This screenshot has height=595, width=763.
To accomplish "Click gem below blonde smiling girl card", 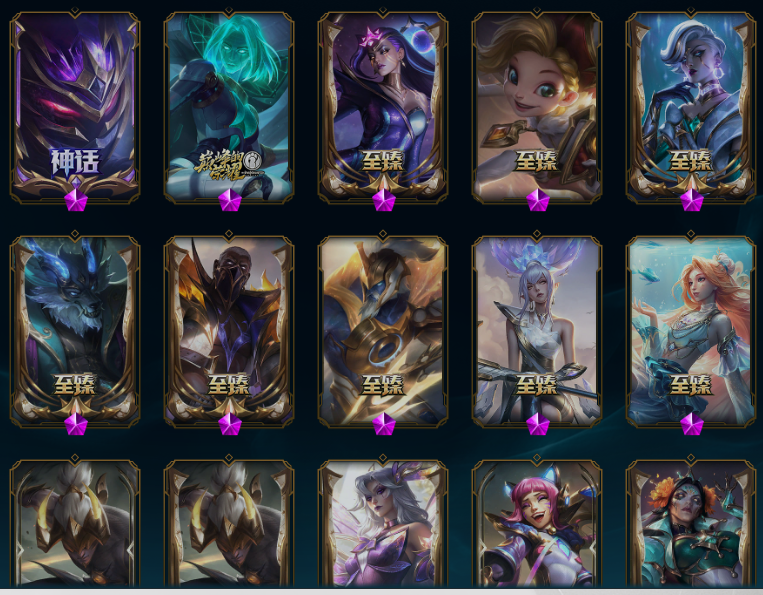I will [538, 200].
